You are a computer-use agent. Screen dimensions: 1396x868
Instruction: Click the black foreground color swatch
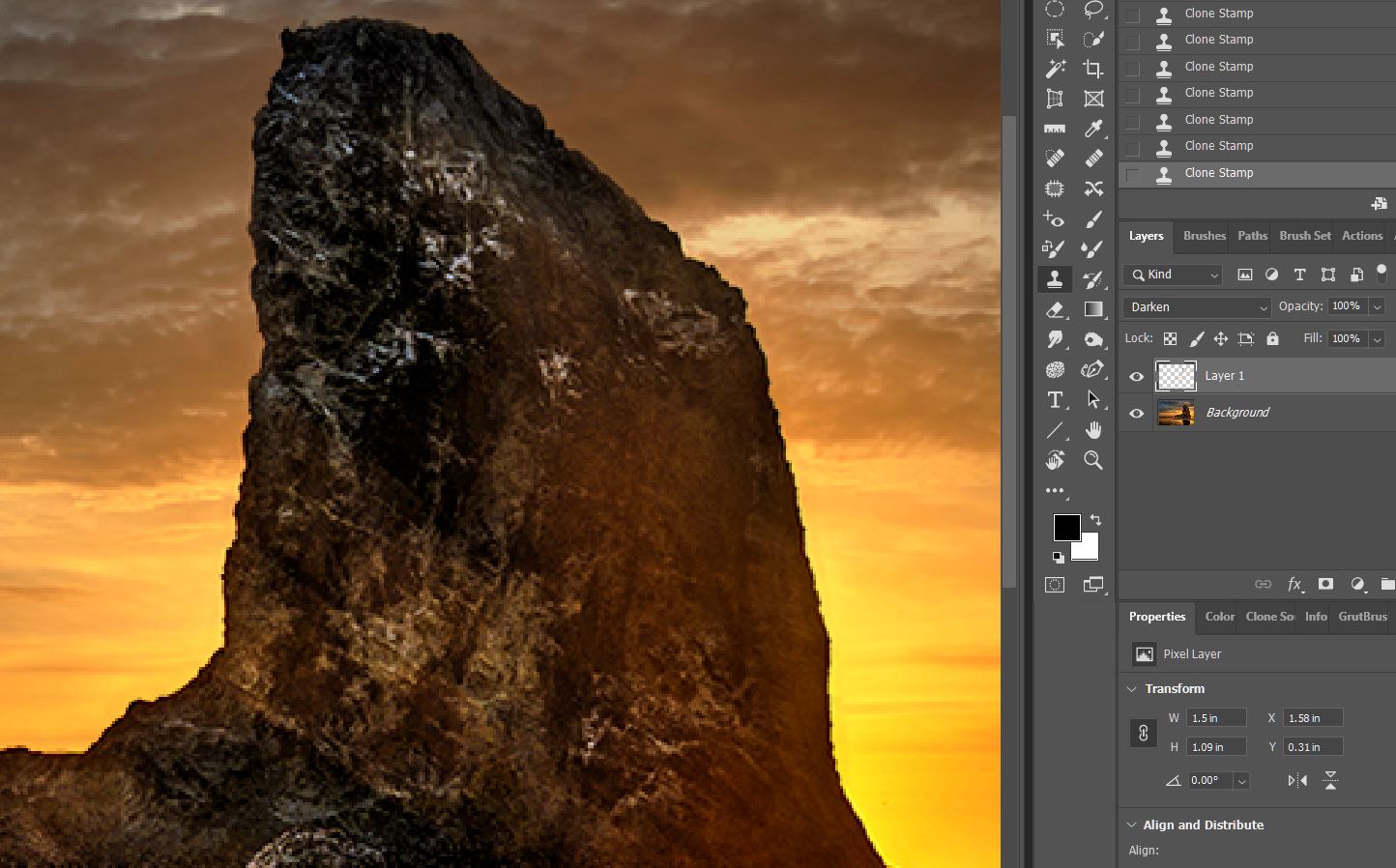1065,527
